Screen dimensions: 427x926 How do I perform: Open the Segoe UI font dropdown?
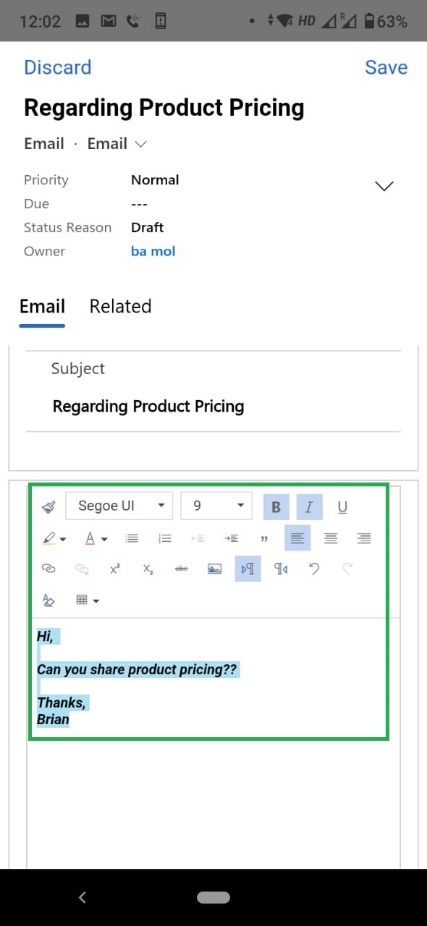point(119,506)
